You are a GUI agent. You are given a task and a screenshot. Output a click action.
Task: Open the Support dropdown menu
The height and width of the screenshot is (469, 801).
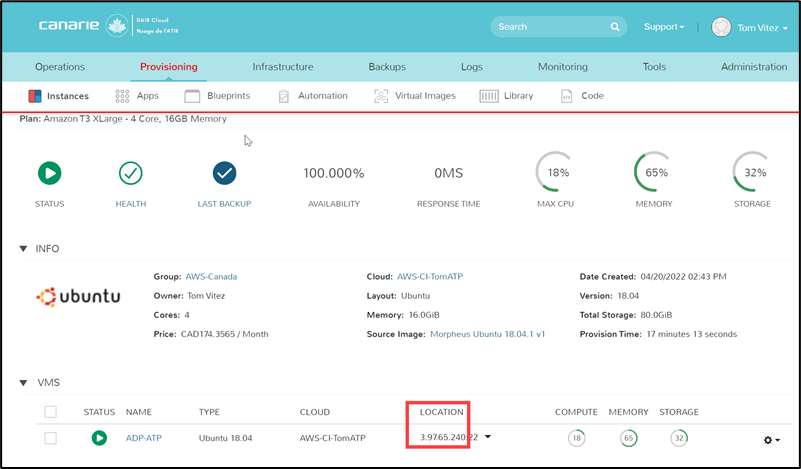click(664, 27)
